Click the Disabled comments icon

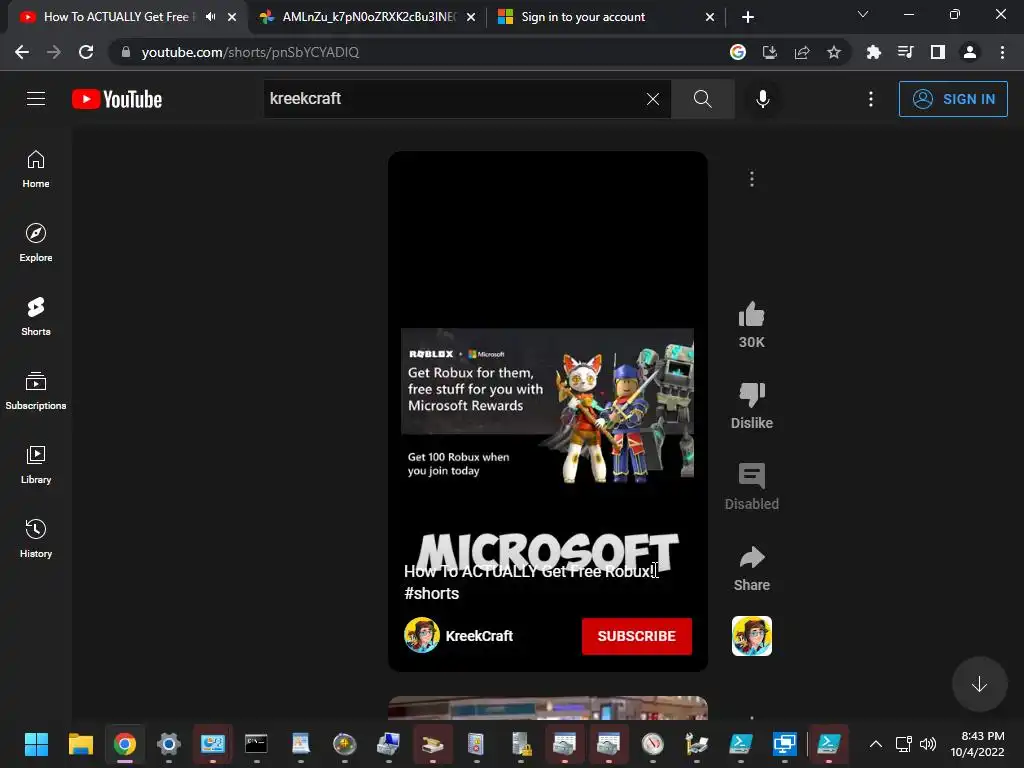tap(752, 475)
